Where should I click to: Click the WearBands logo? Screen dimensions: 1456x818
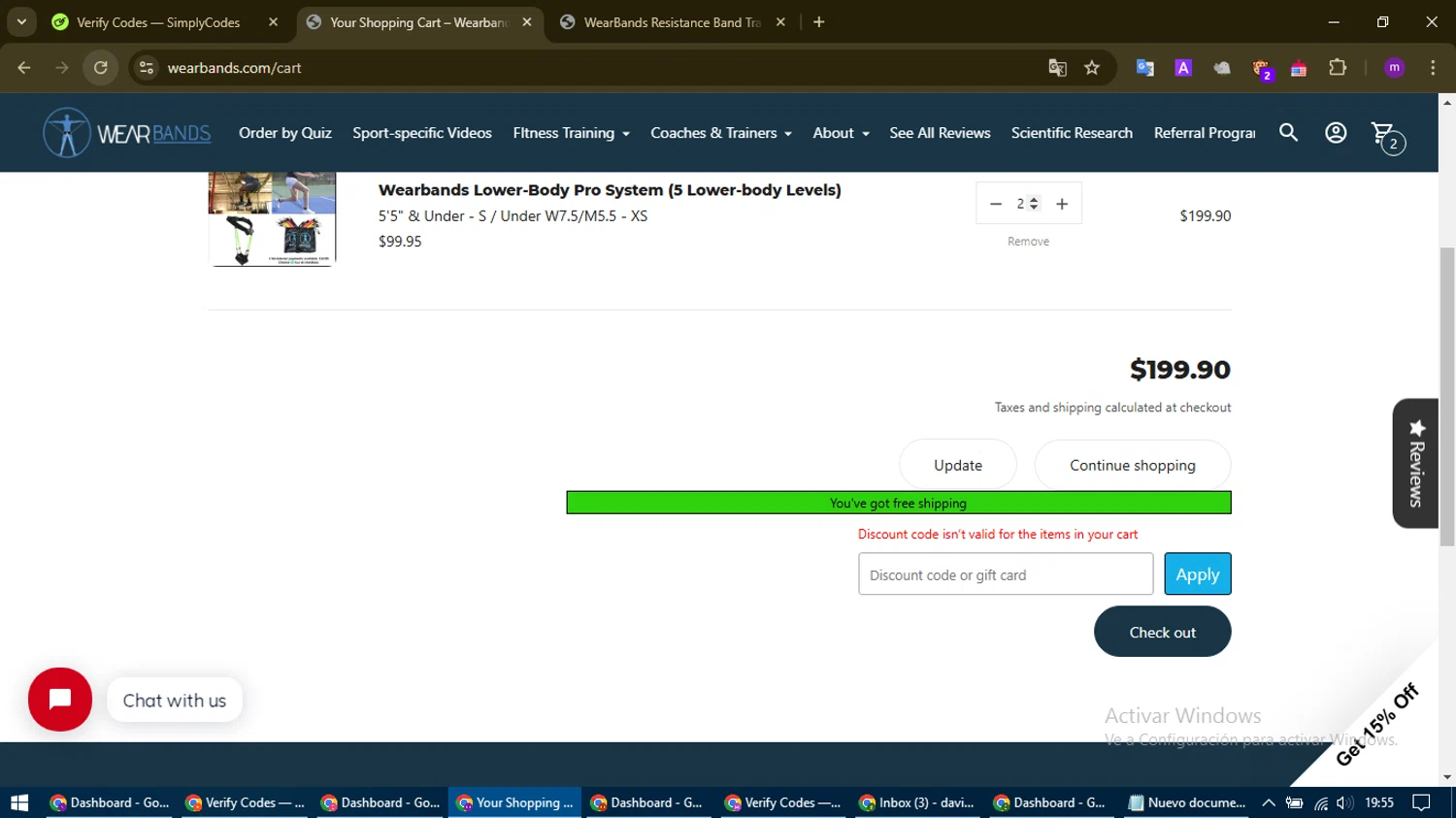click(127, 133)
